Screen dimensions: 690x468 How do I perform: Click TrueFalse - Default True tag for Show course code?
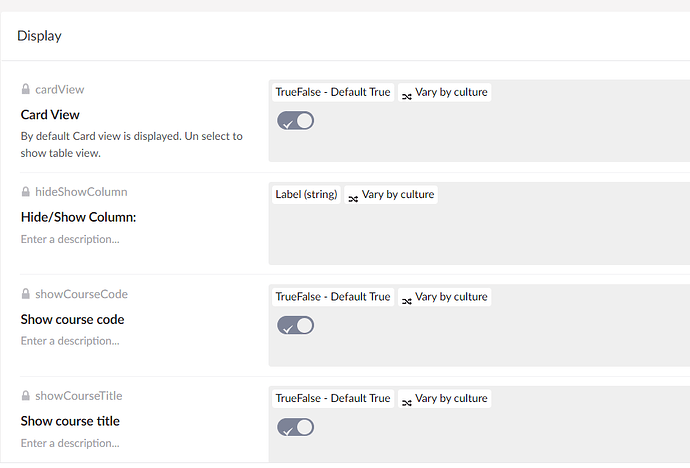(x=333, y=297)
